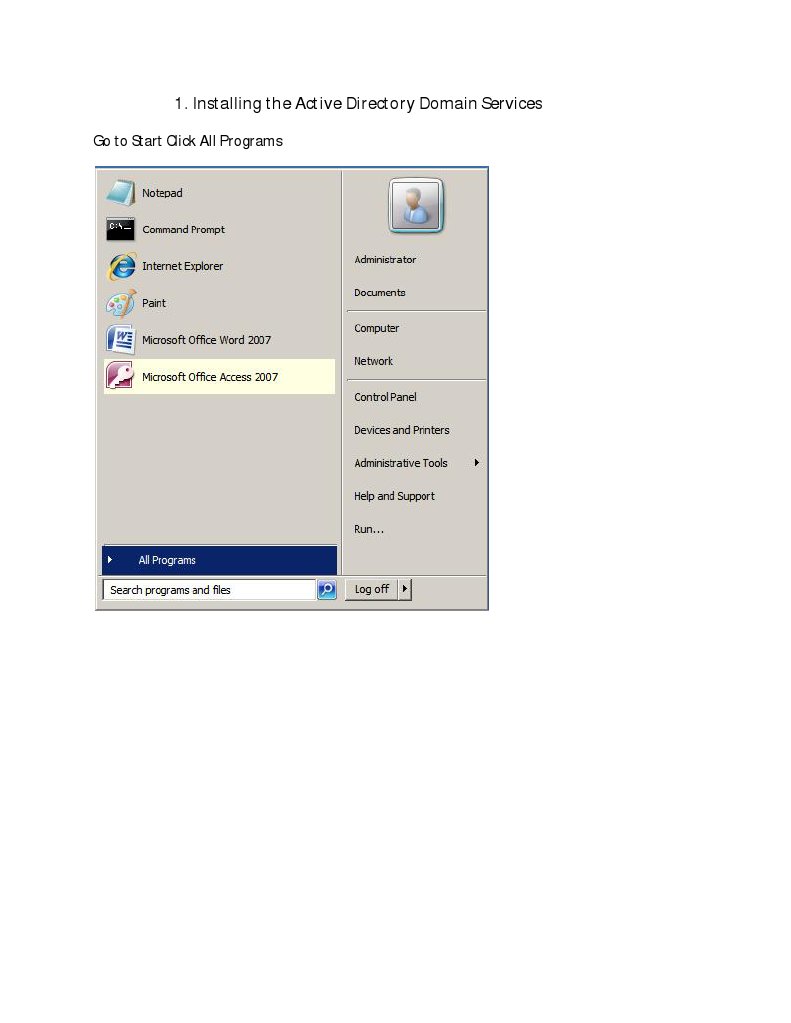Select Microsoft Office Access 2007 label
791x1023 pixels.
click(x=209, y=377)
